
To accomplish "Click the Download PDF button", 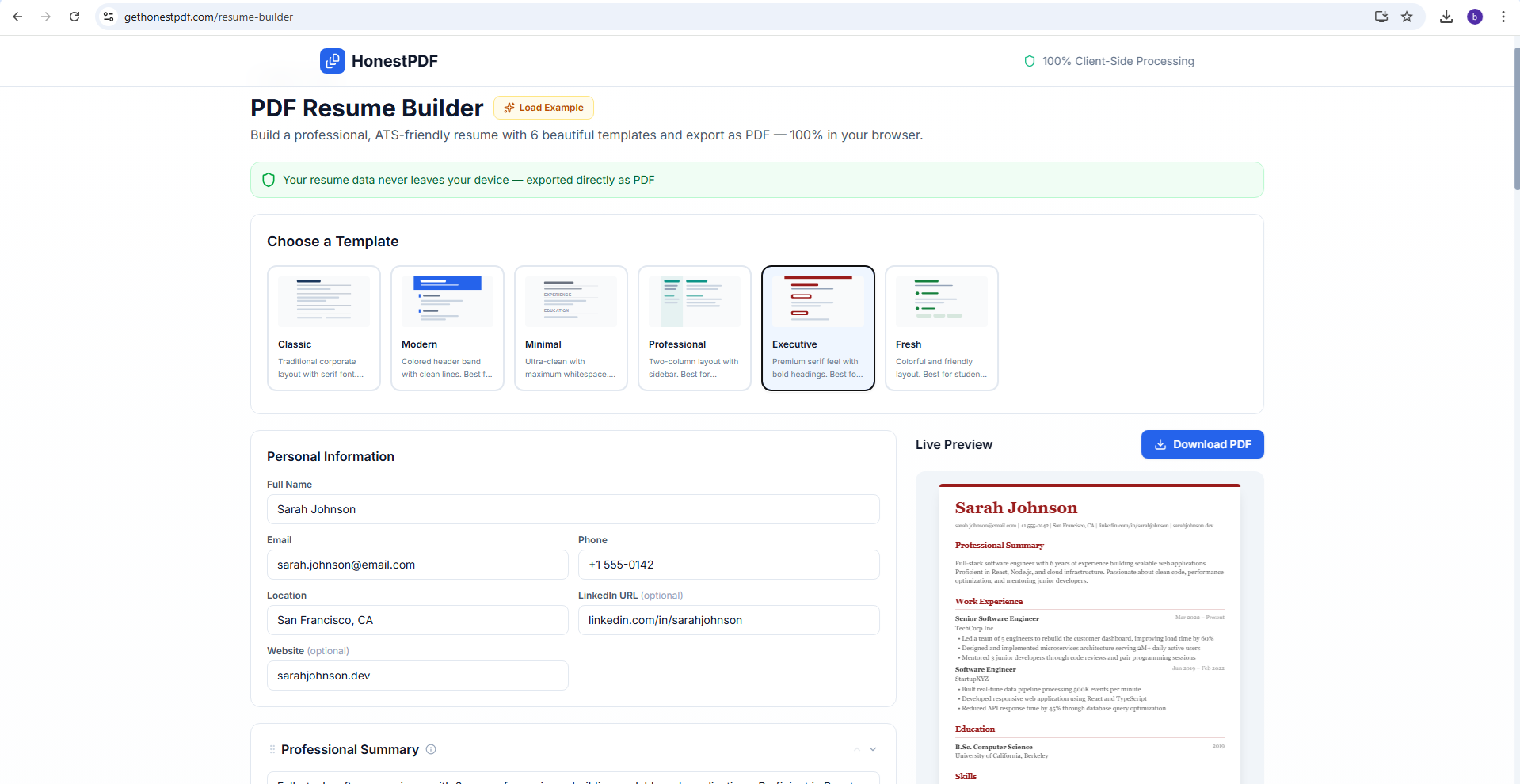I will click(1202, 444).
